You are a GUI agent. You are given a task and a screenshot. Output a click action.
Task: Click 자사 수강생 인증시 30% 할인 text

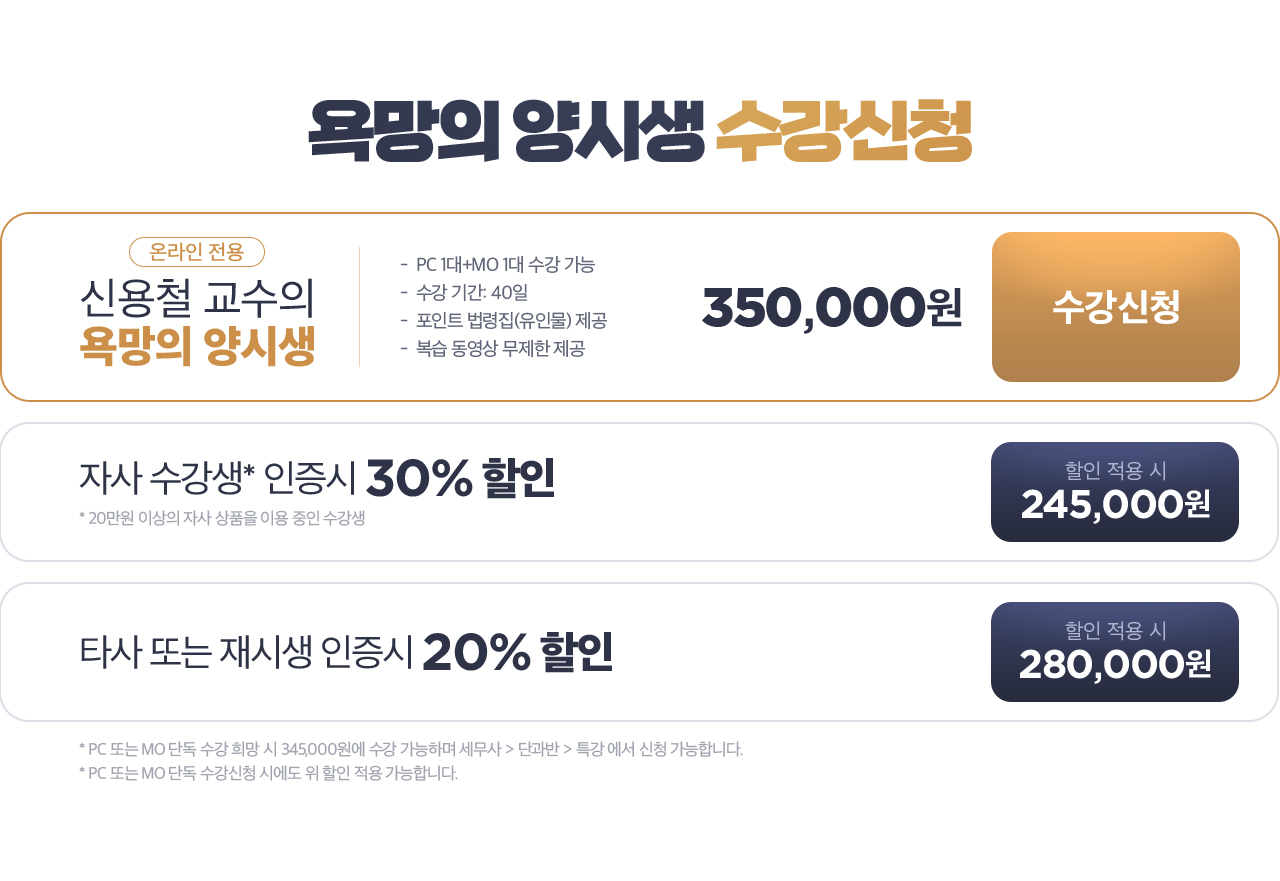(317, 479)
